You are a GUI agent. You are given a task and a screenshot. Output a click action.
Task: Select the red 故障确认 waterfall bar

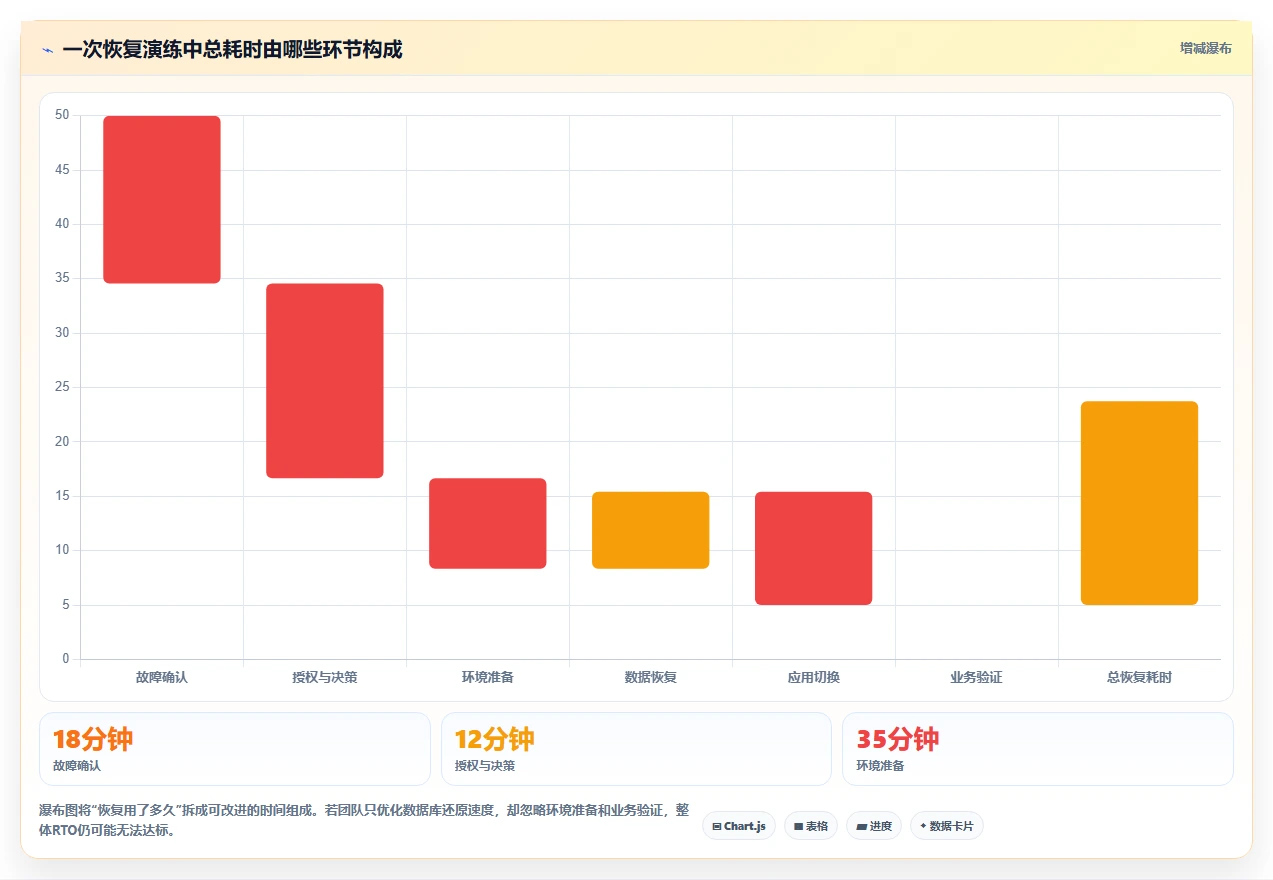(x=162, y=200)
